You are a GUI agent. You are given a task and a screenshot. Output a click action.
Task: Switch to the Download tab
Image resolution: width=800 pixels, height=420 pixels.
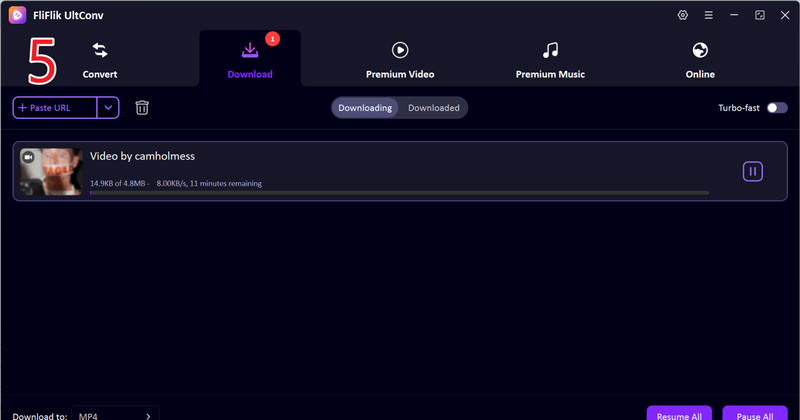250,60
